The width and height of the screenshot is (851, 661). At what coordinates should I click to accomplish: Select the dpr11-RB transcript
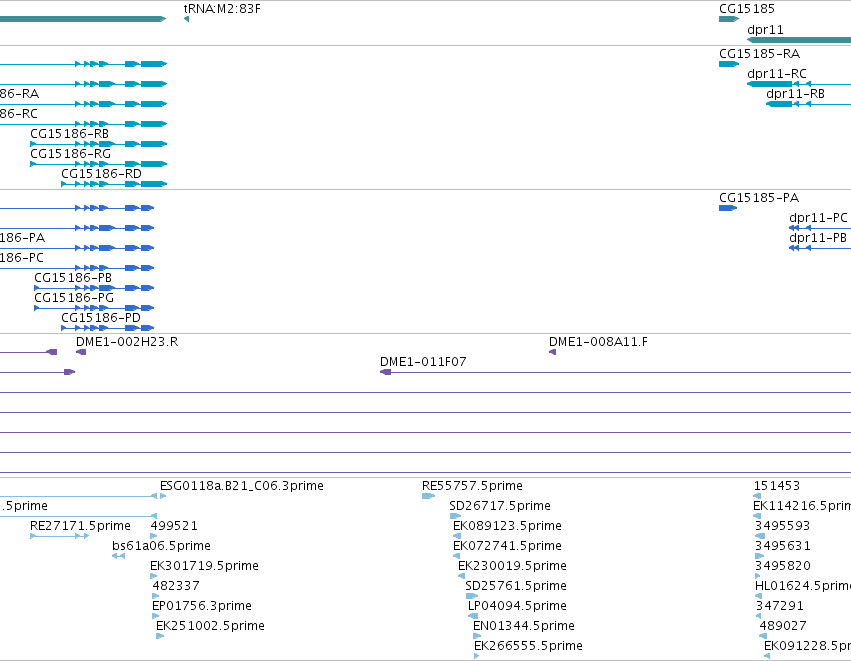[x=795, y=94]
